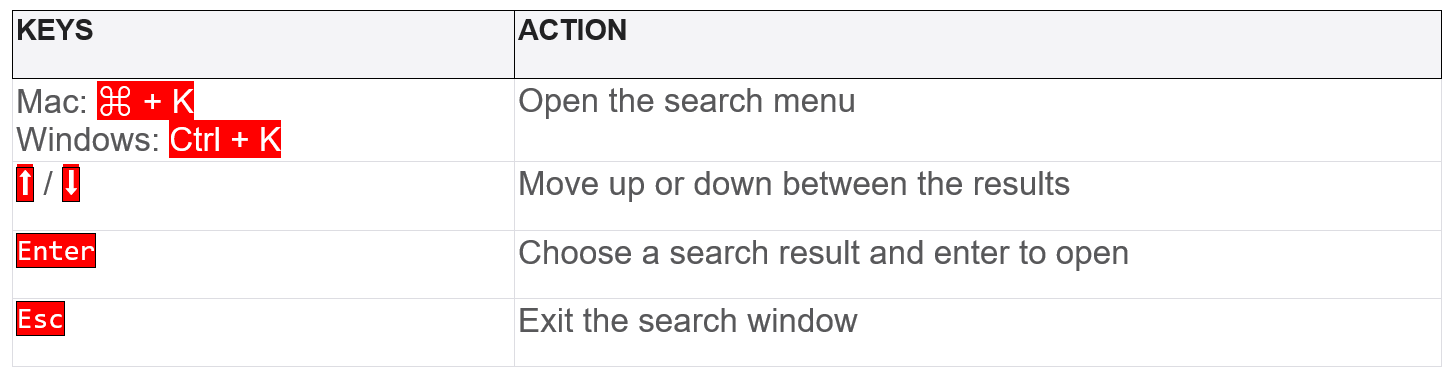The height and width of the screenshot is (375, 1452).
Task: Click the KEYS column header
Action: pos(55,30)
